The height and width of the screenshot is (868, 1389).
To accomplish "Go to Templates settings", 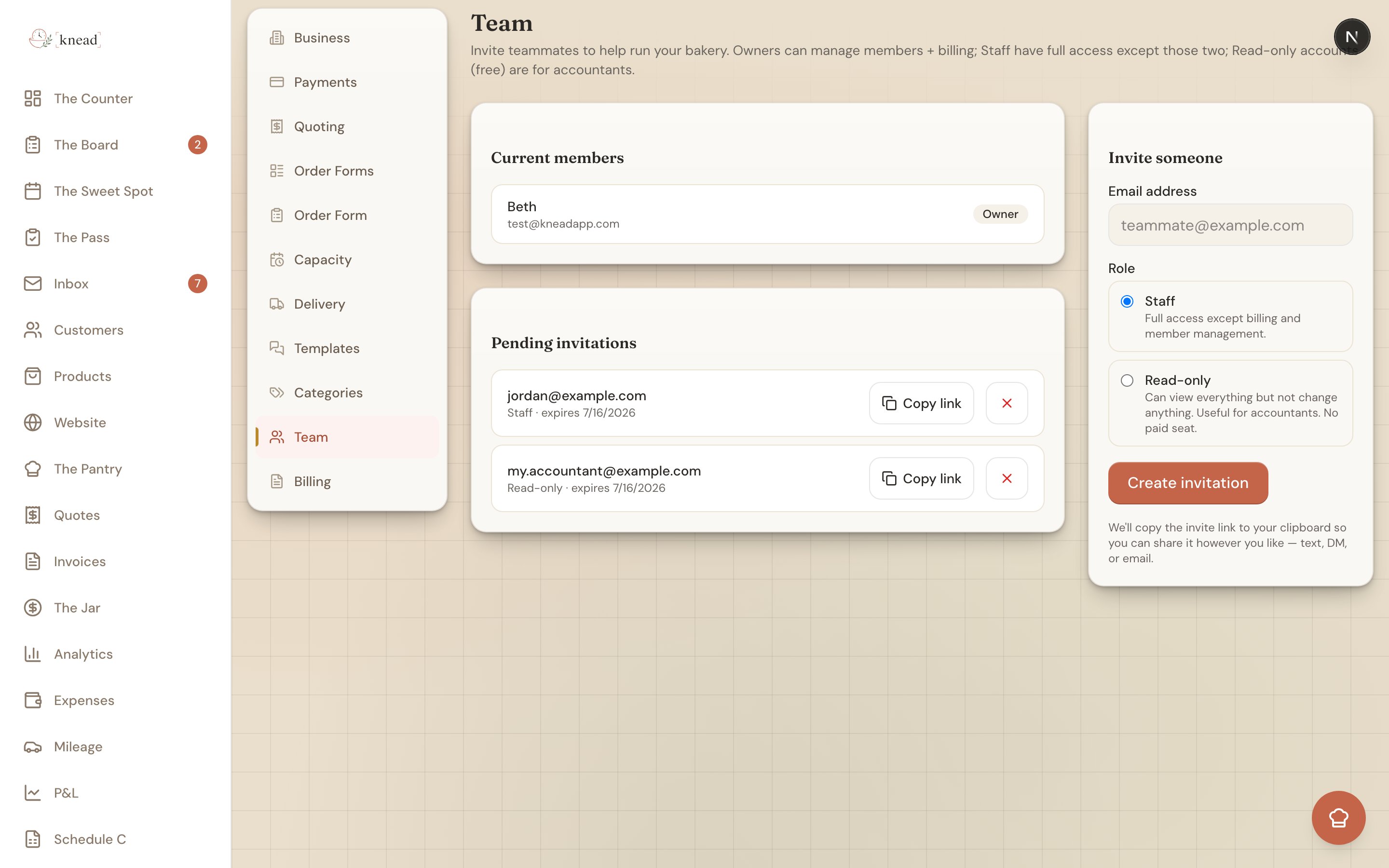I will (x=347, y=349).
